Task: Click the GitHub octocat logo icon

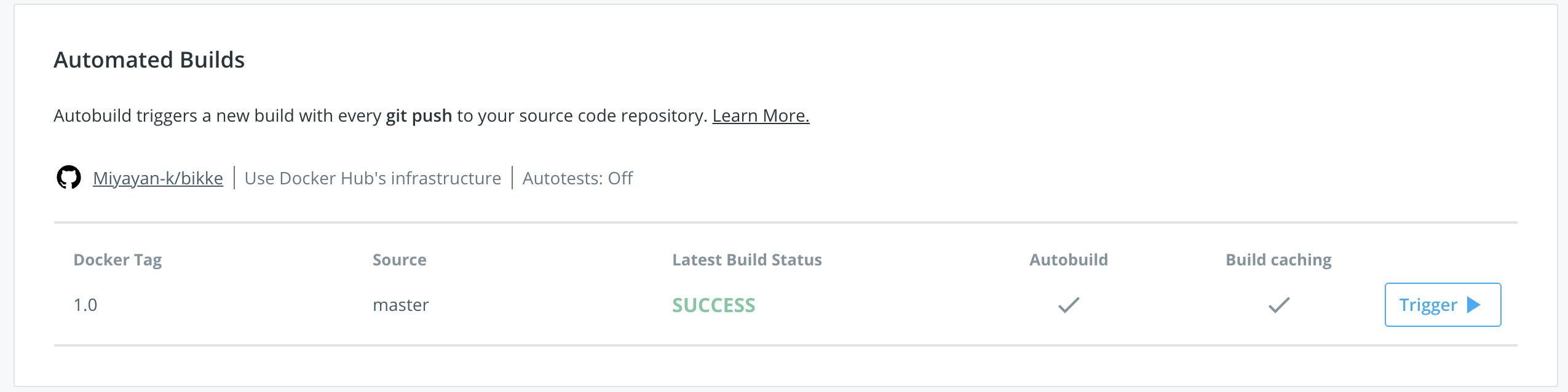Action: pyautogui.click(x=69, y=178)
